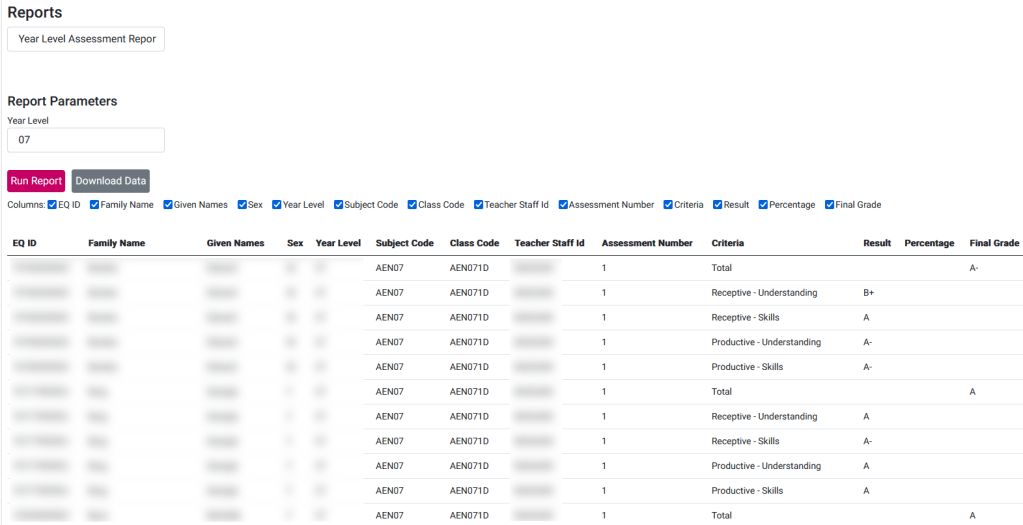Click the Assessment Number column header

pos(646,243)
